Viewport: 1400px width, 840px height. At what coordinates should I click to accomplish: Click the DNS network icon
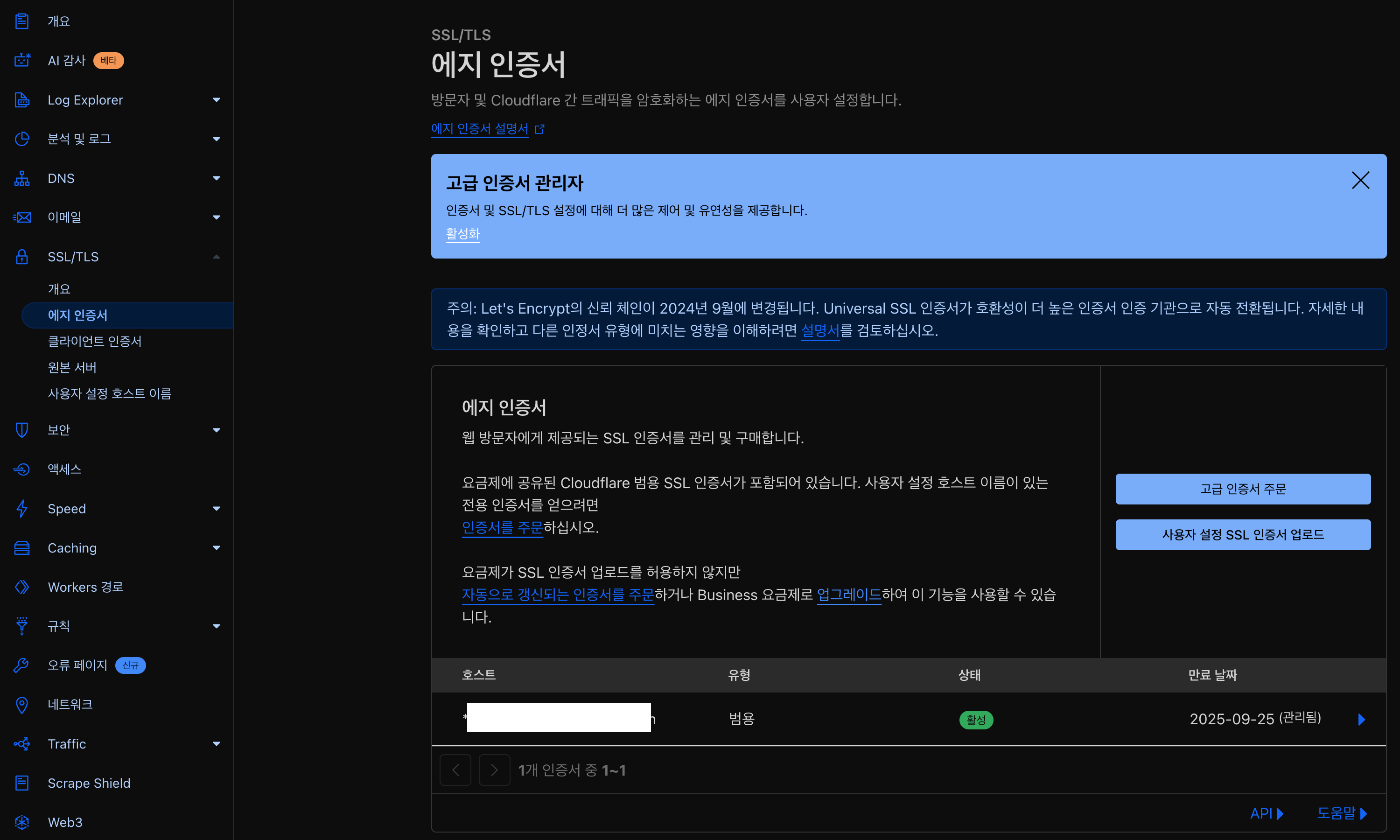click(22, 178)
